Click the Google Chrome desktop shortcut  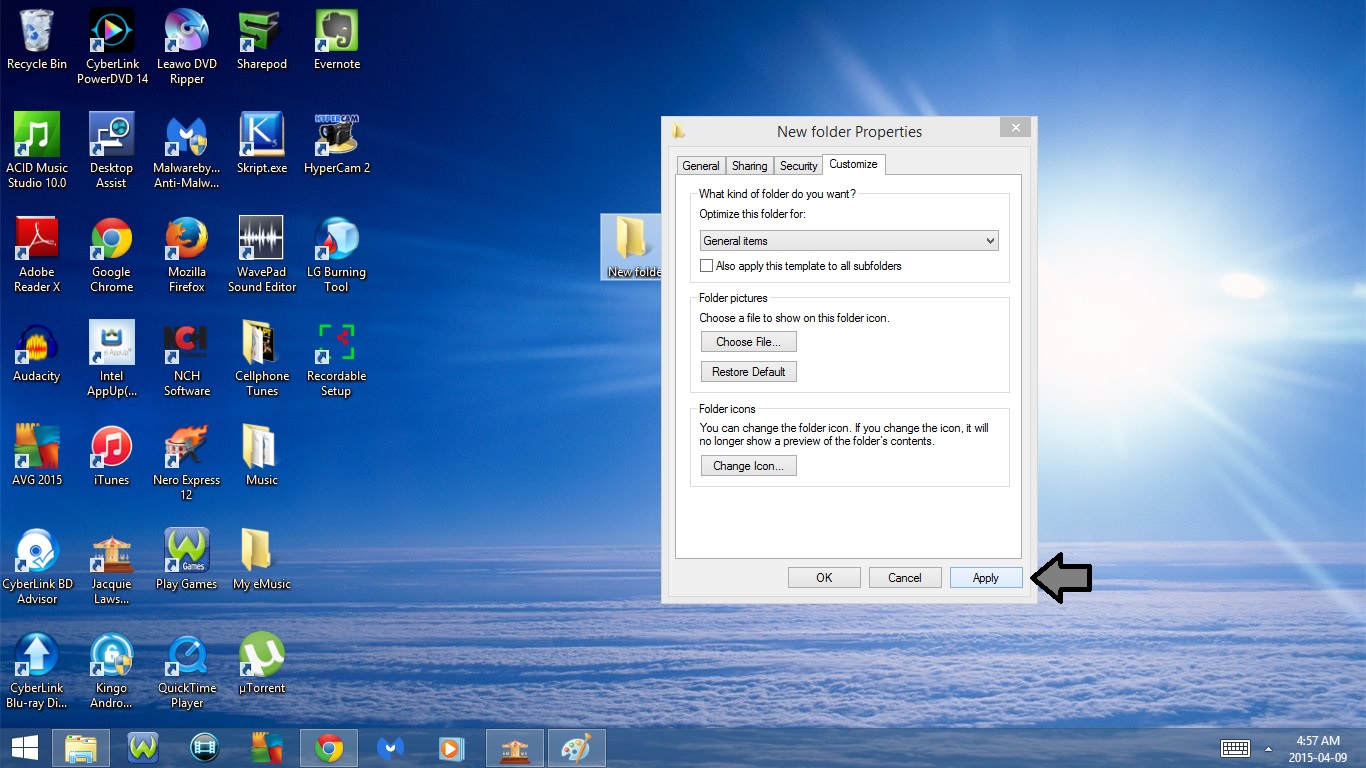pos(112,254)
